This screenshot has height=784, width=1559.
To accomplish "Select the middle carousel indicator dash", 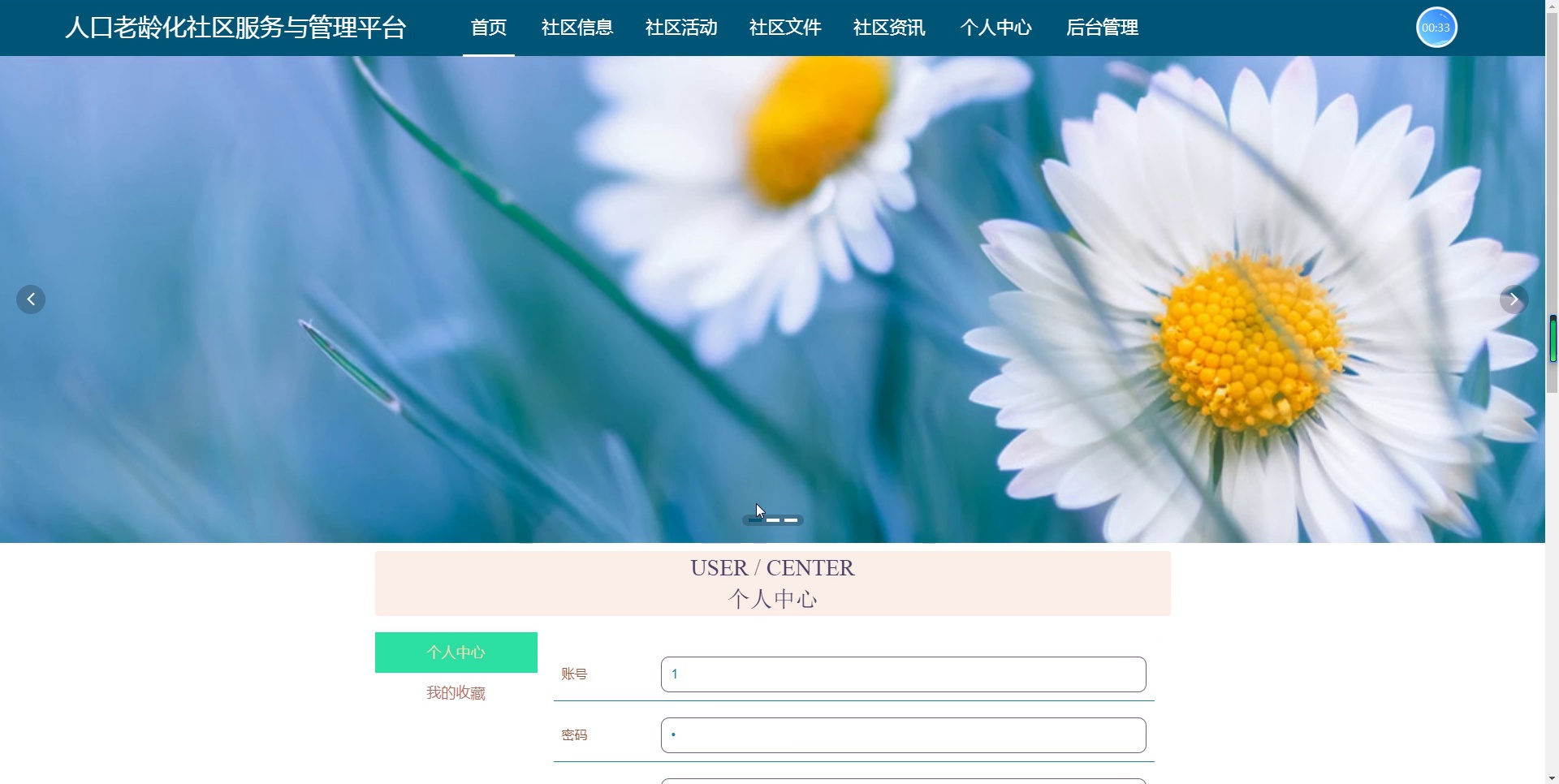I will pyautogui.click(x=773, y=520).
